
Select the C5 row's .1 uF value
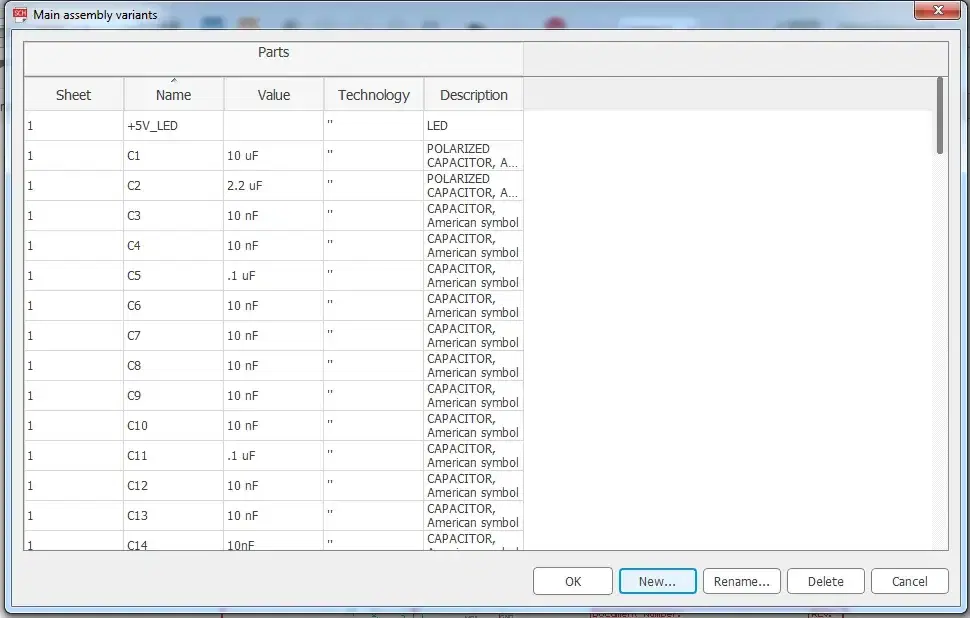pyautogui.click(x=241, y=276)
